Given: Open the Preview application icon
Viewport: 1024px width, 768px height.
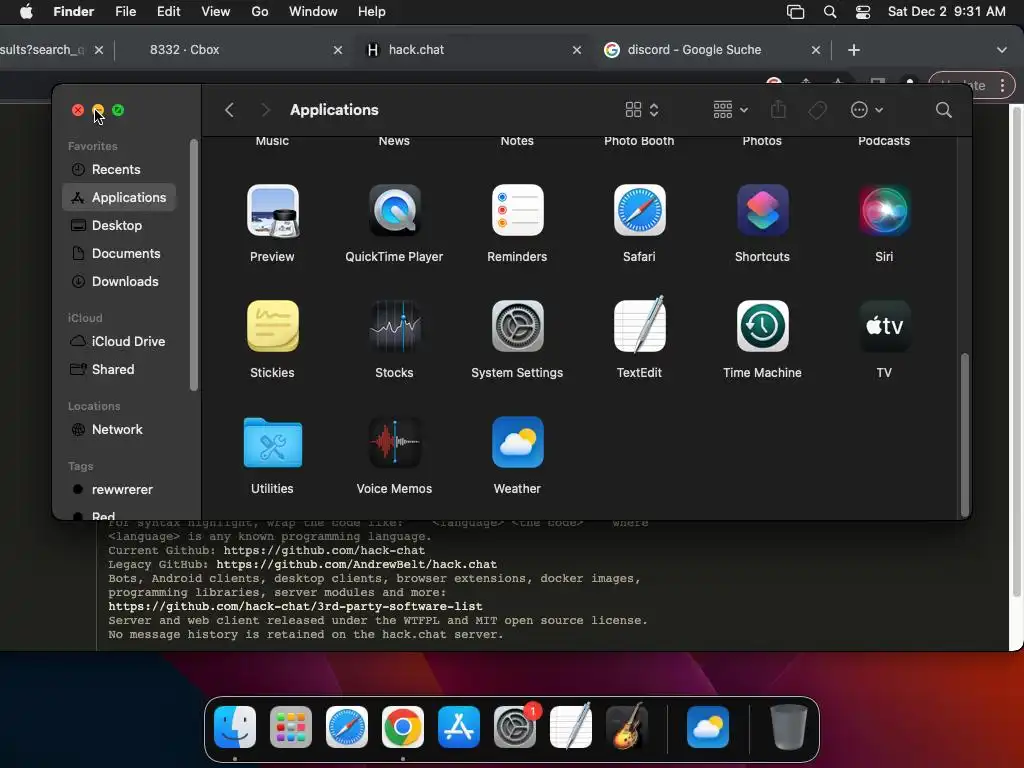Looking at the screenshot, I should [272, 210].
